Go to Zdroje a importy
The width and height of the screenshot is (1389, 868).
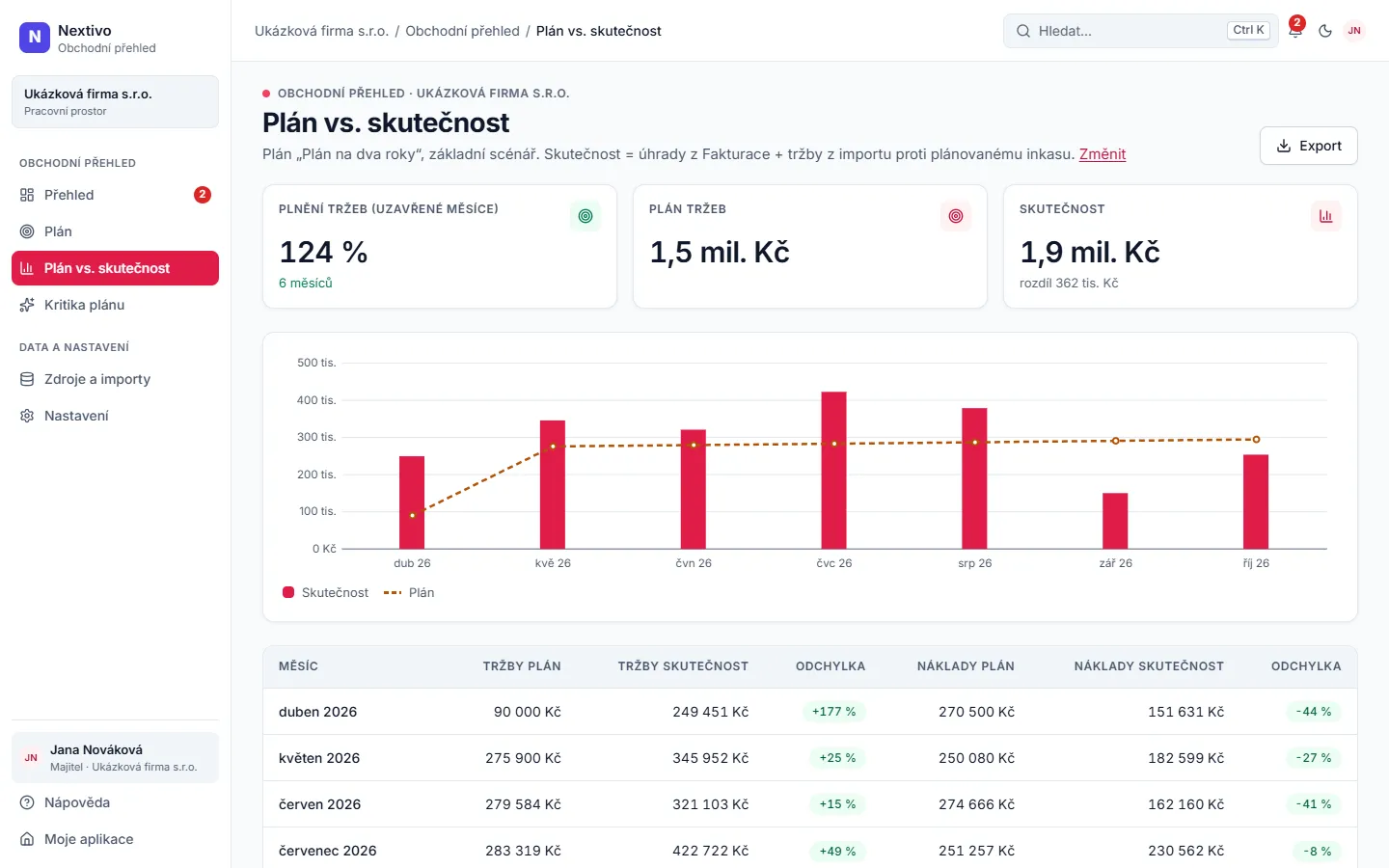(115, 379)
